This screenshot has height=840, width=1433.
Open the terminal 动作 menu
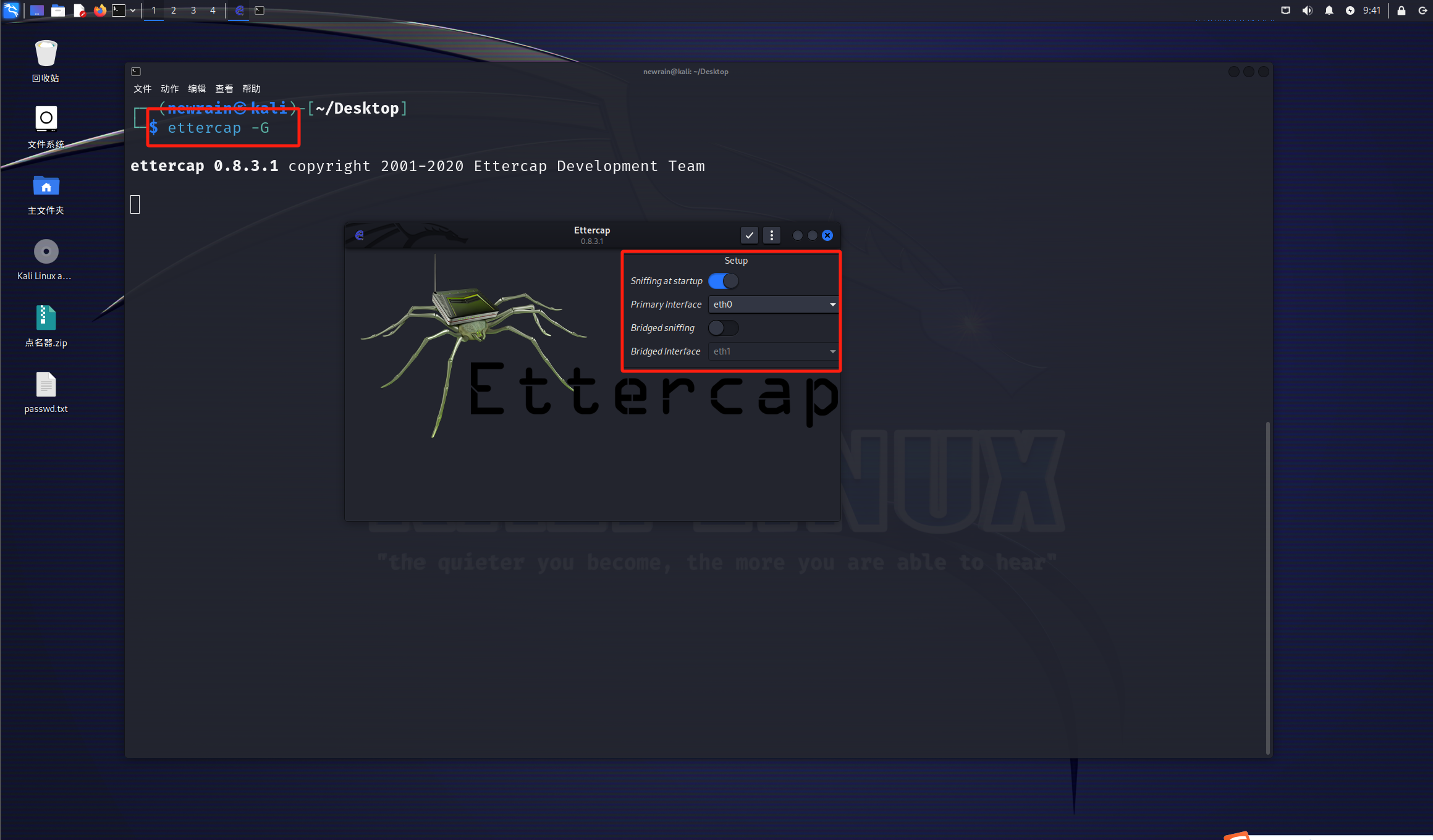(x=169, y=89)
